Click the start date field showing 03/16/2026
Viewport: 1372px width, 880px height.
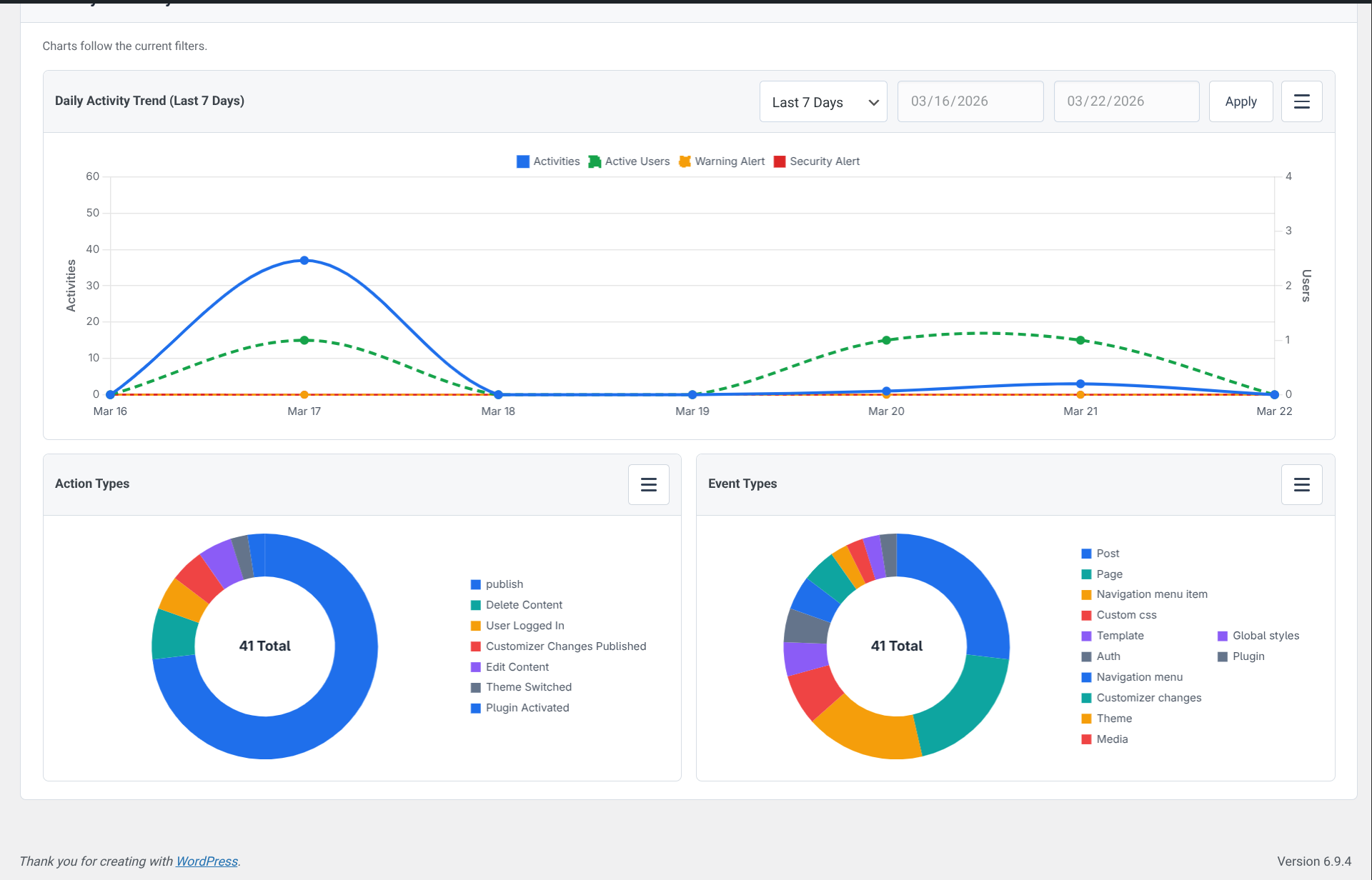tap(970, 101)
